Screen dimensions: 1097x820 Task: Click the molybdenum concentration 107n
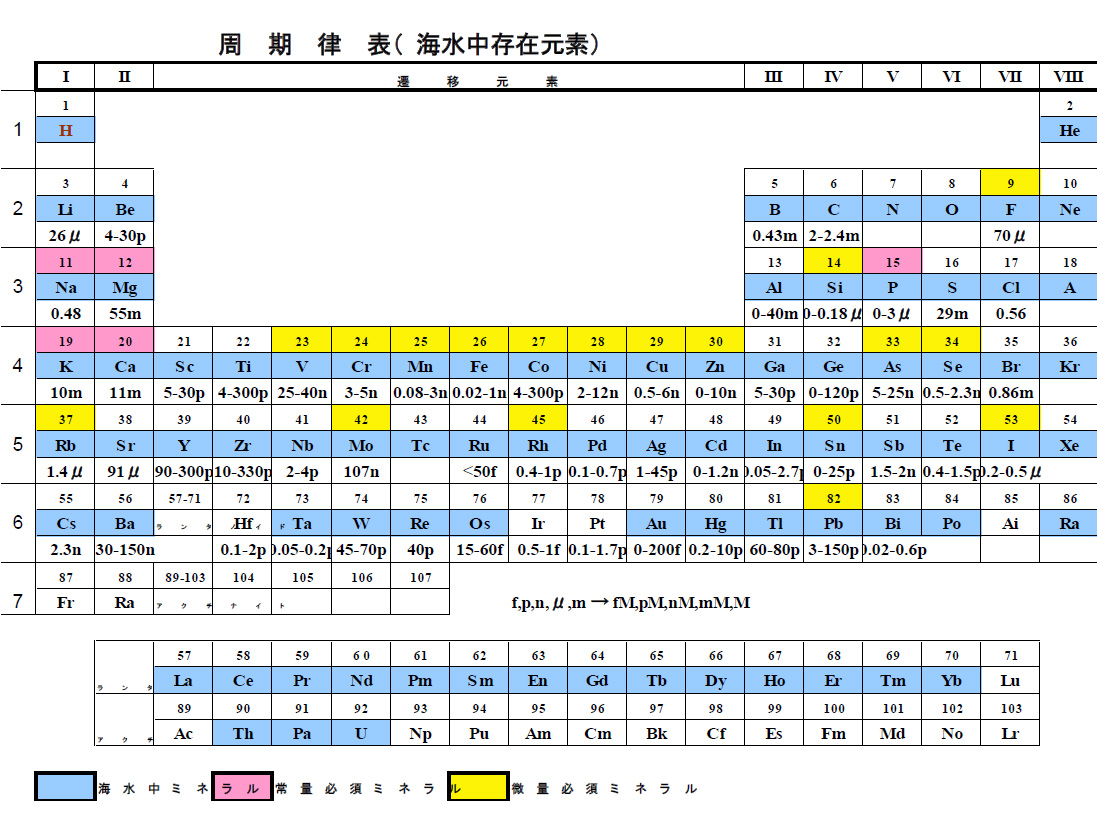[x=360, y=472]
